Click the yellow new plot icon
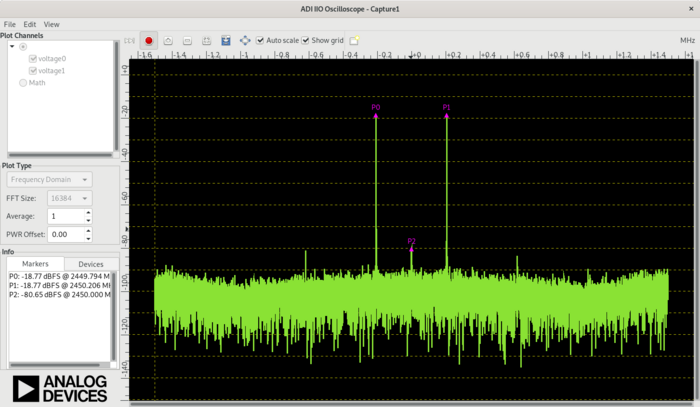700x407 pixels. pyautogui.click(x=354, y=41)
